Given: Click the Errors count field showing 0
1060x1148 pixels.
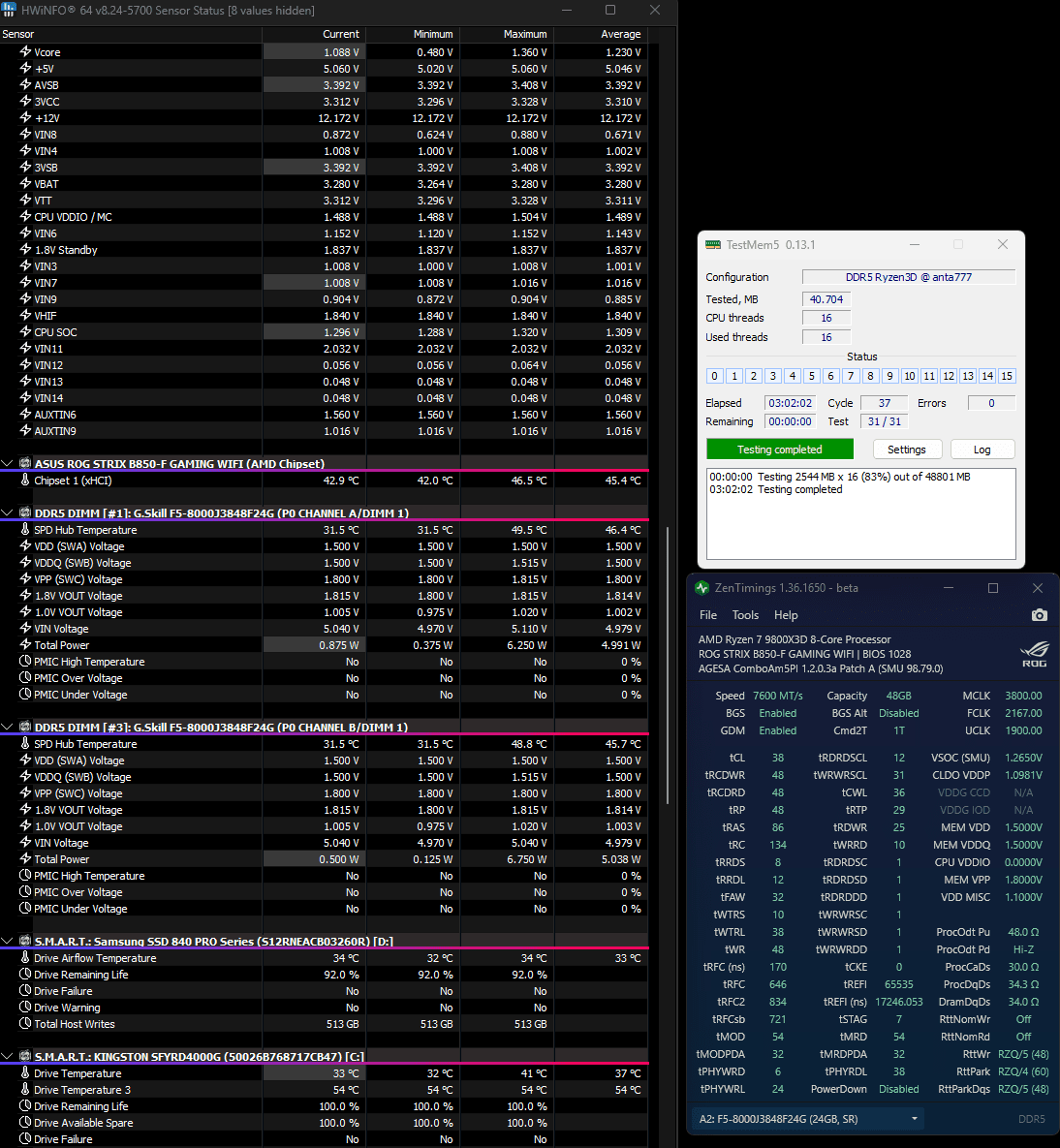Looking at the screenshot, I should (x=991, y=403).
